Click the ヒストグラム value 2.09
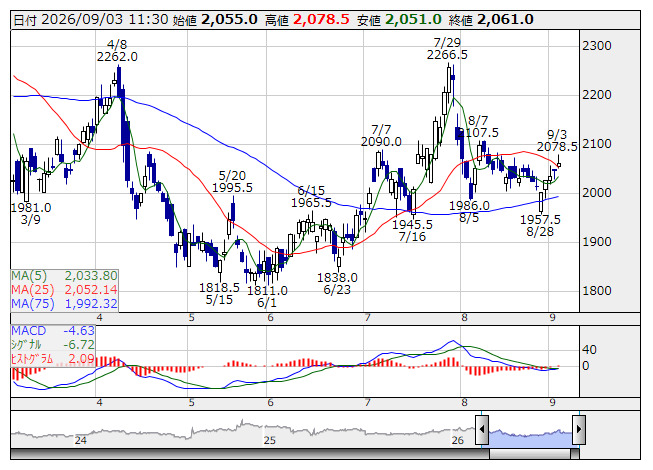 point(82,359)
